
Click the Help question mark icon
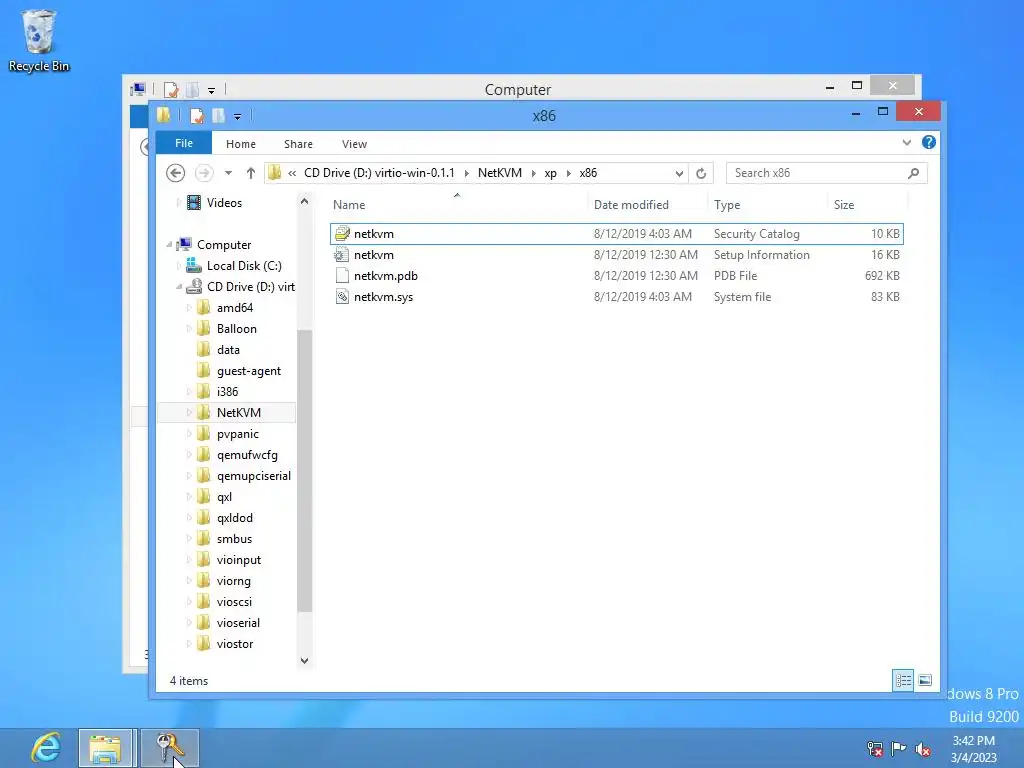pyautogui.click(x=928, y=142)
